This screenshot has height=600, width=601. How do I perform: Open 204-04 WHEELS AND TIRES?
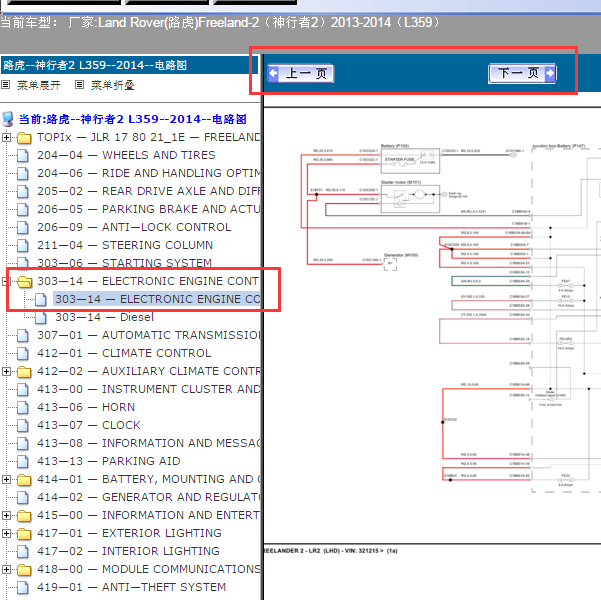pyautogui.click(x=126, y=155)
